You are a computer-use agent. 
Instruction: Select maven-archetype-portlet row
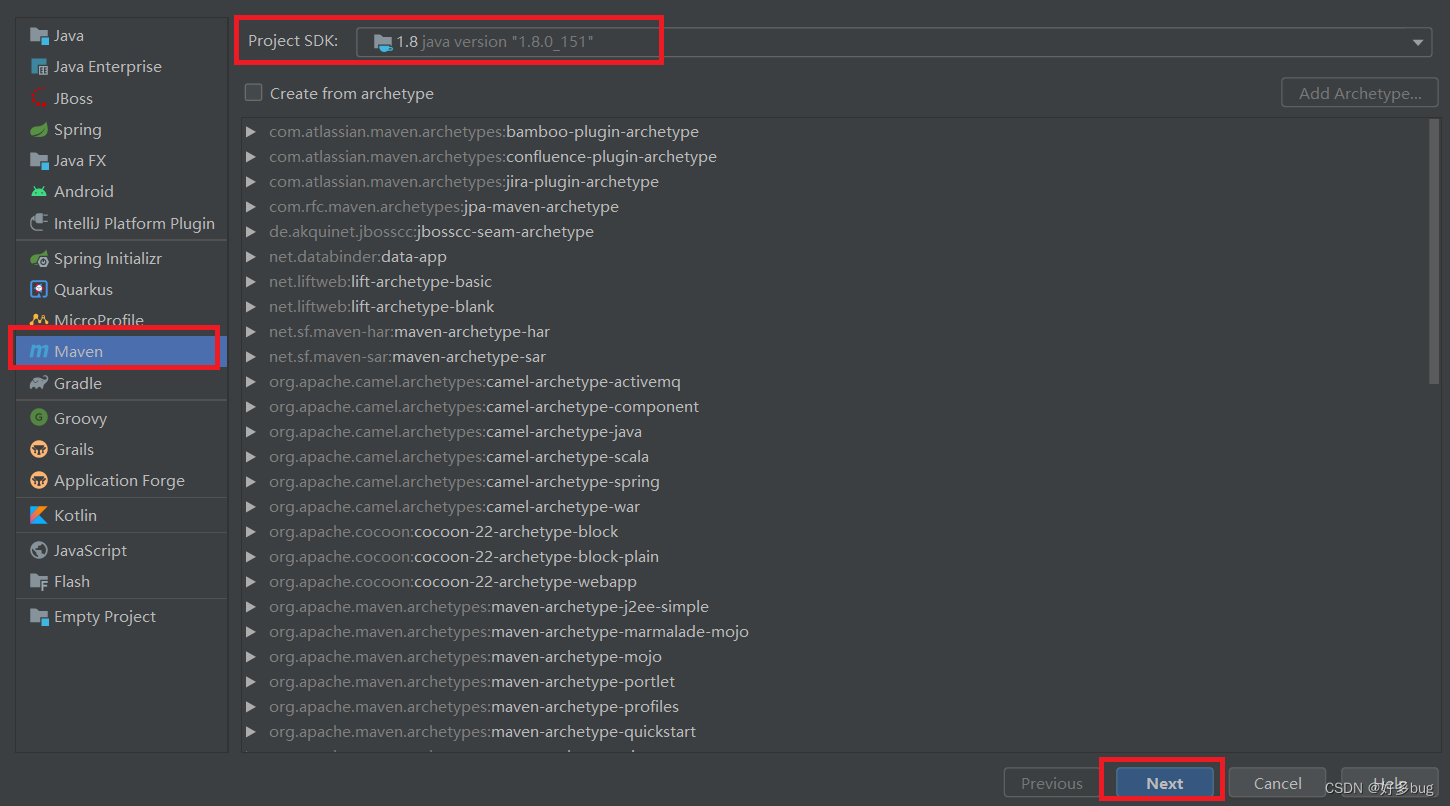tap(835, 682)
